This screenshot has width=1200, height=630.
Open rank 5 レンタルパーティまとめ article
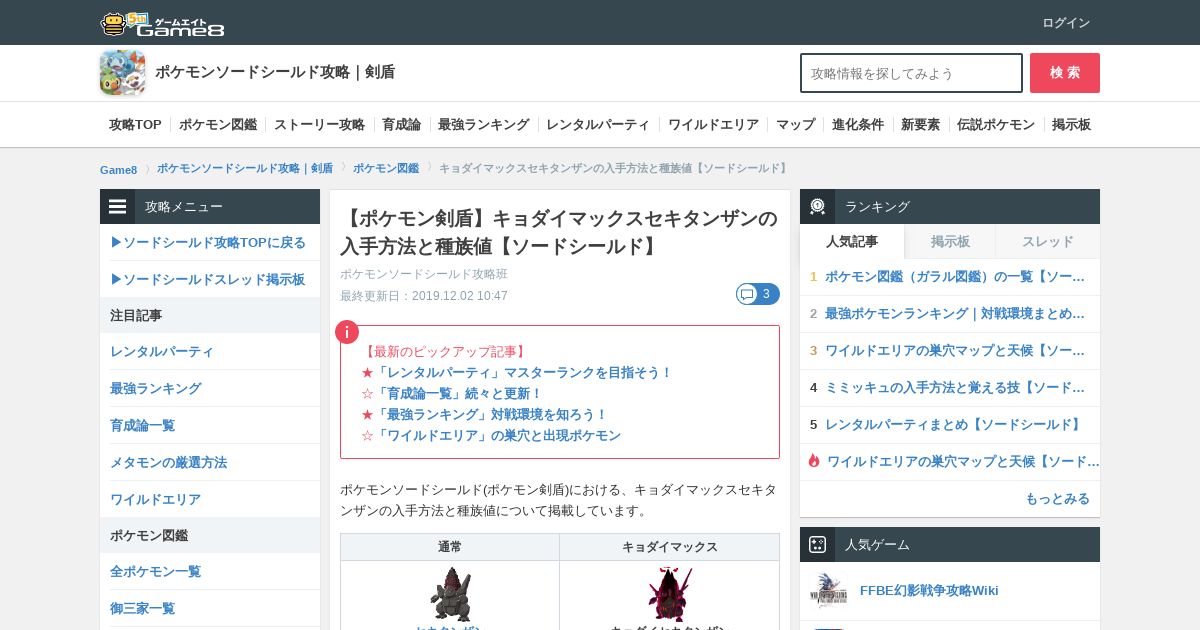955,425
